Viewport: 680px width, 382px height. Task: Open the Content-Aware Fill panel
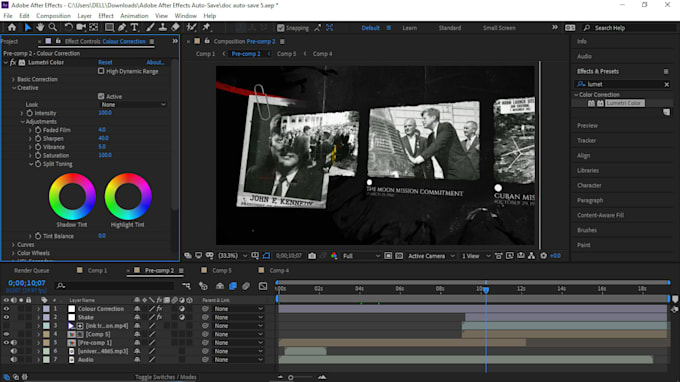point(600,215)
